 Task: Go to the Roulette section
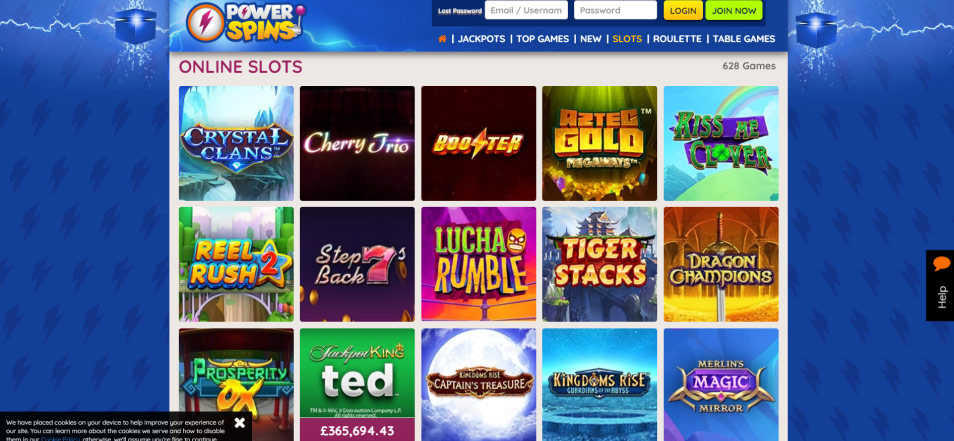[677, 39]
